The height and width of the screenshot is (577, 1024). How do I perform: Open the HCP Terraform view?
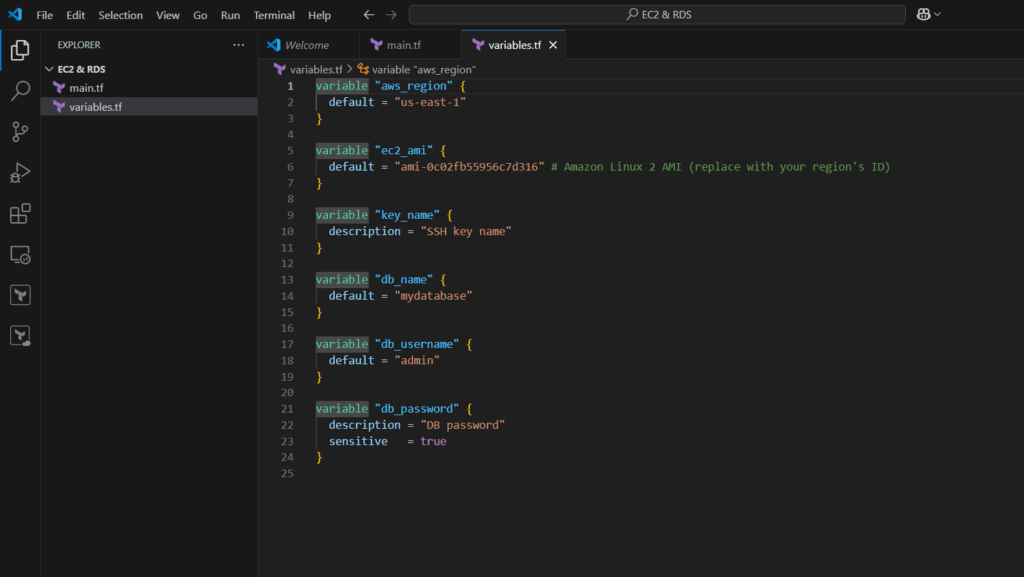(x=20, y=335)
